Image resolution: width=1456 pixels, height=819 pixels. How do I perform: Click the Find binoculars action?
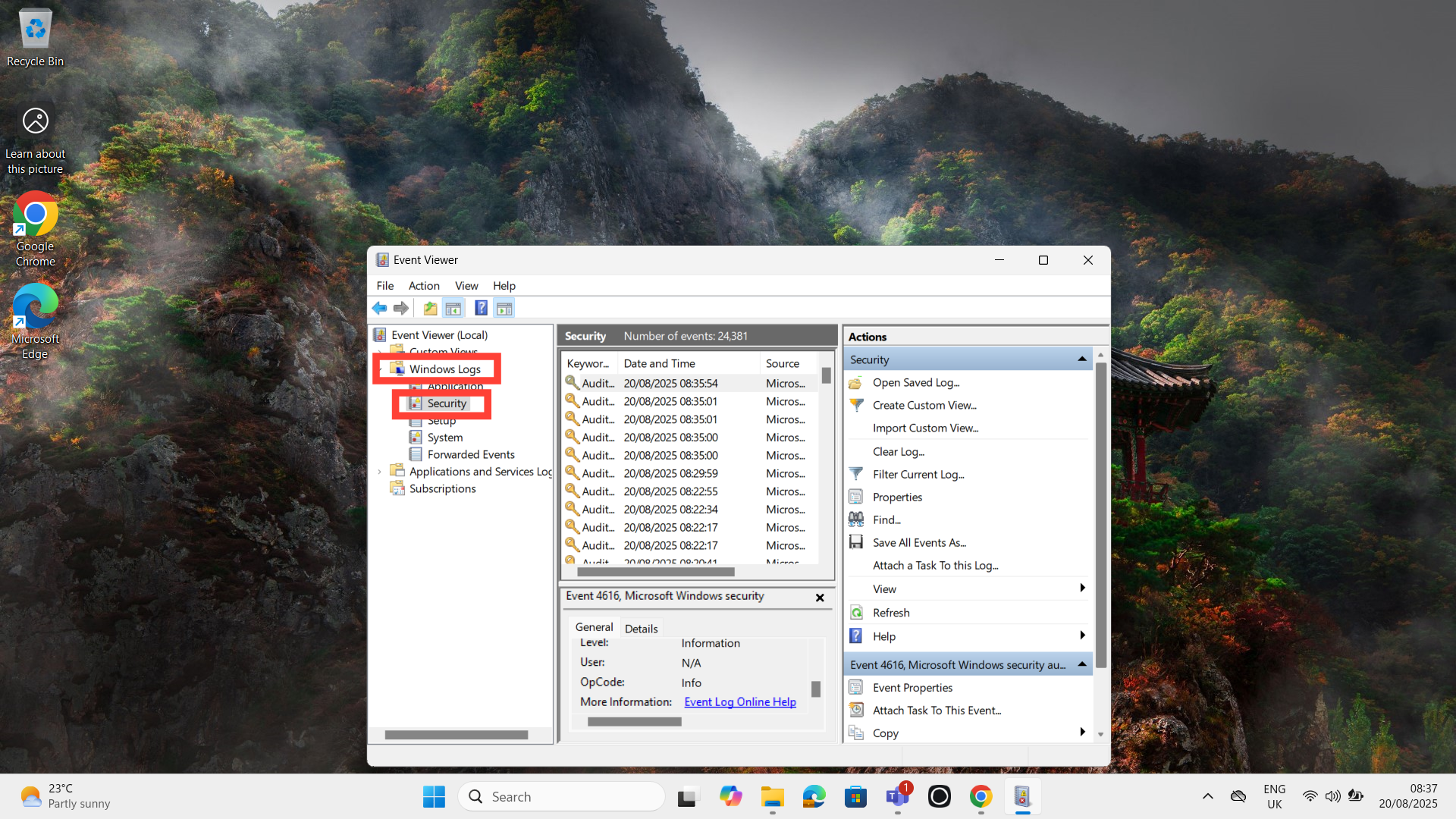pos(886,520)
